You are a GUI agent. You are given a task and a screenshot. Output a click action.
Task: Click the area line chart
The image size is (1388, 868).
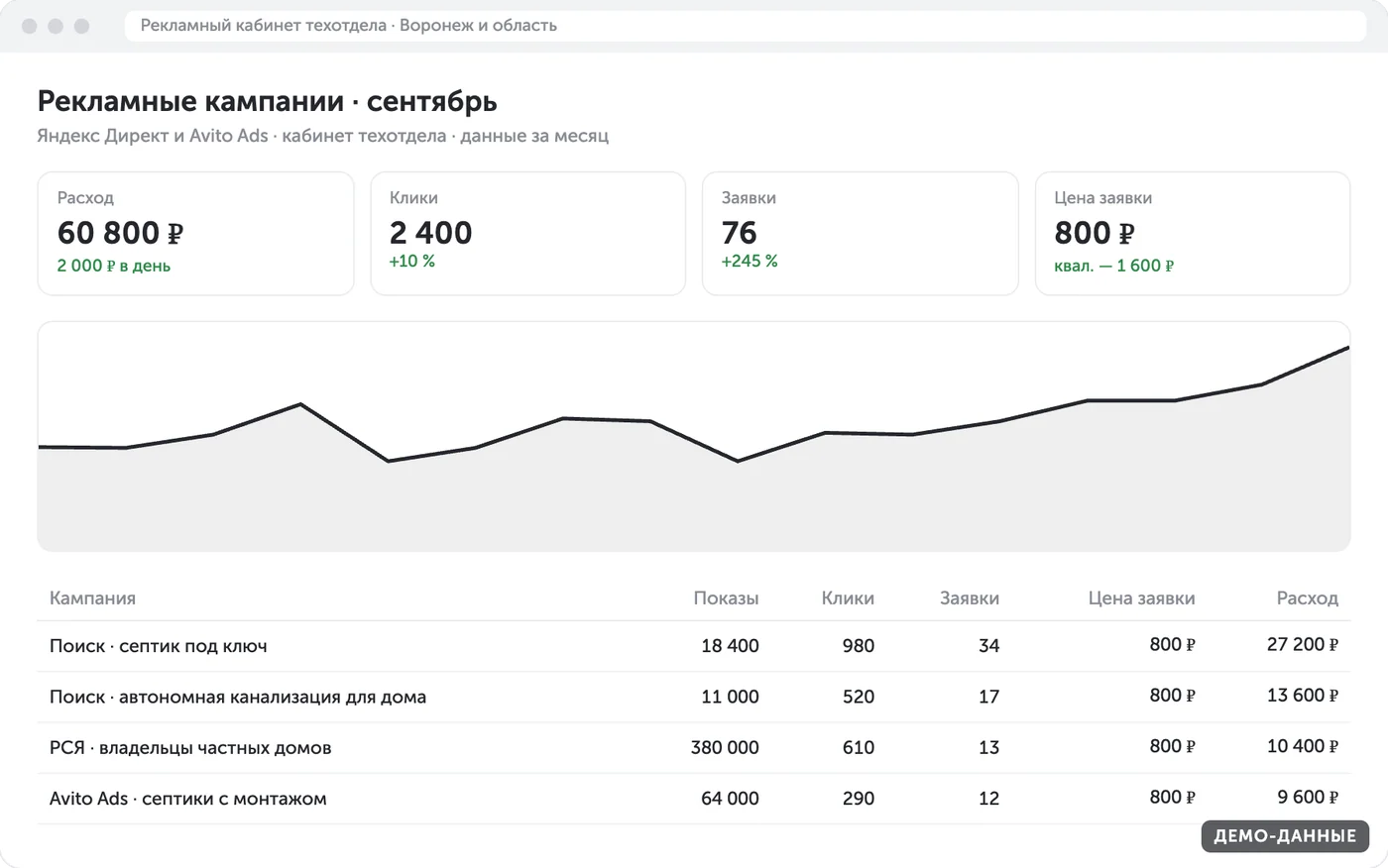coord(694,437)
